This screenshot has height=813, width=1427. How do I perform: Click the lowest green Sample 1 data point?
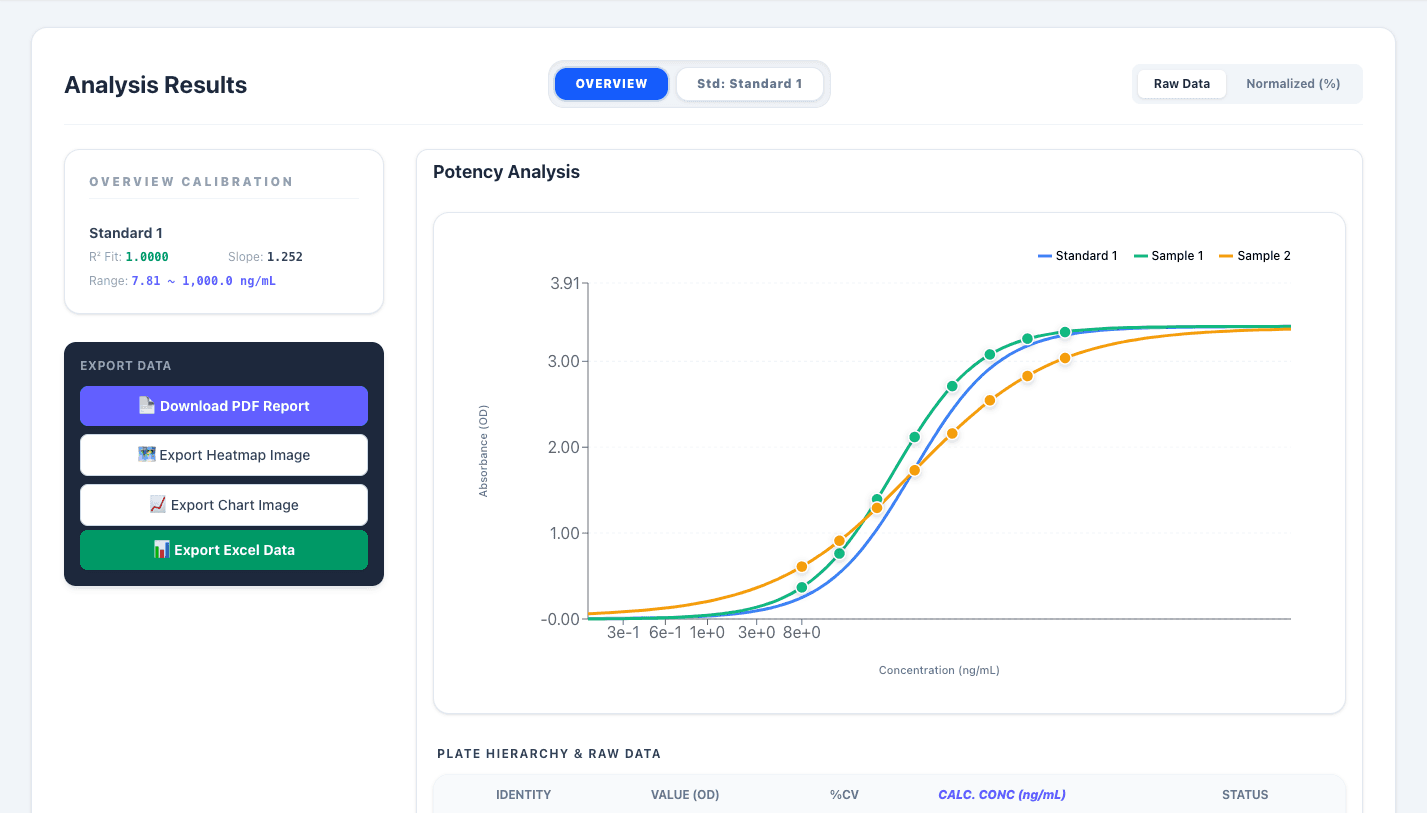801,587
